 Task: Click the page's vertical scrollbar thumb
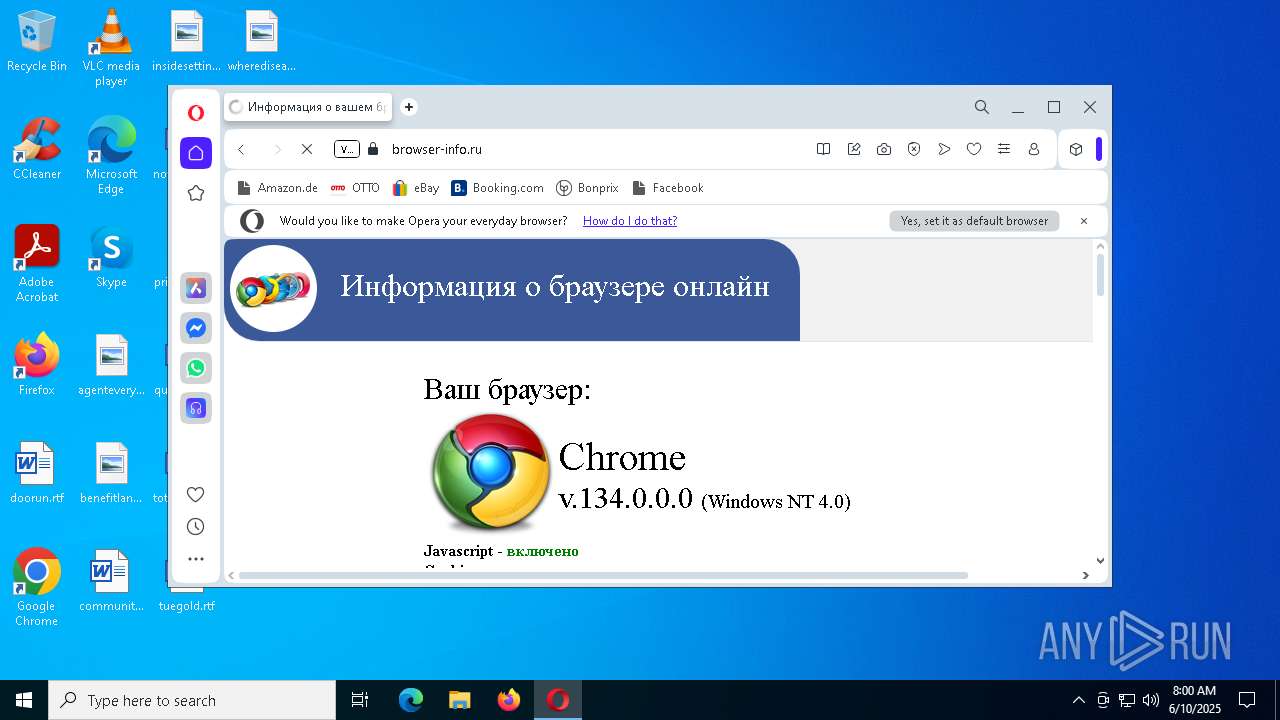click(1101, 275)
